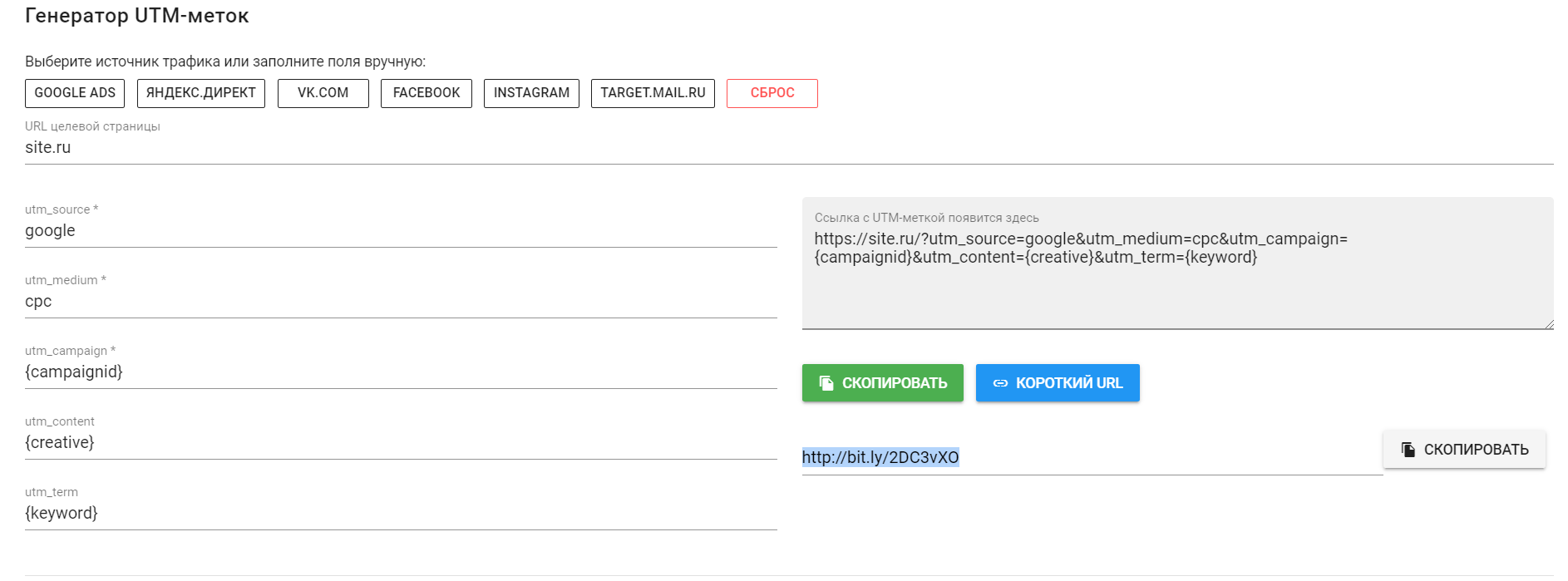Generate a short link with КОРОТКИЙ URL
The width and height of the screenshot is (1568, 581).
tap(1058, 383)
